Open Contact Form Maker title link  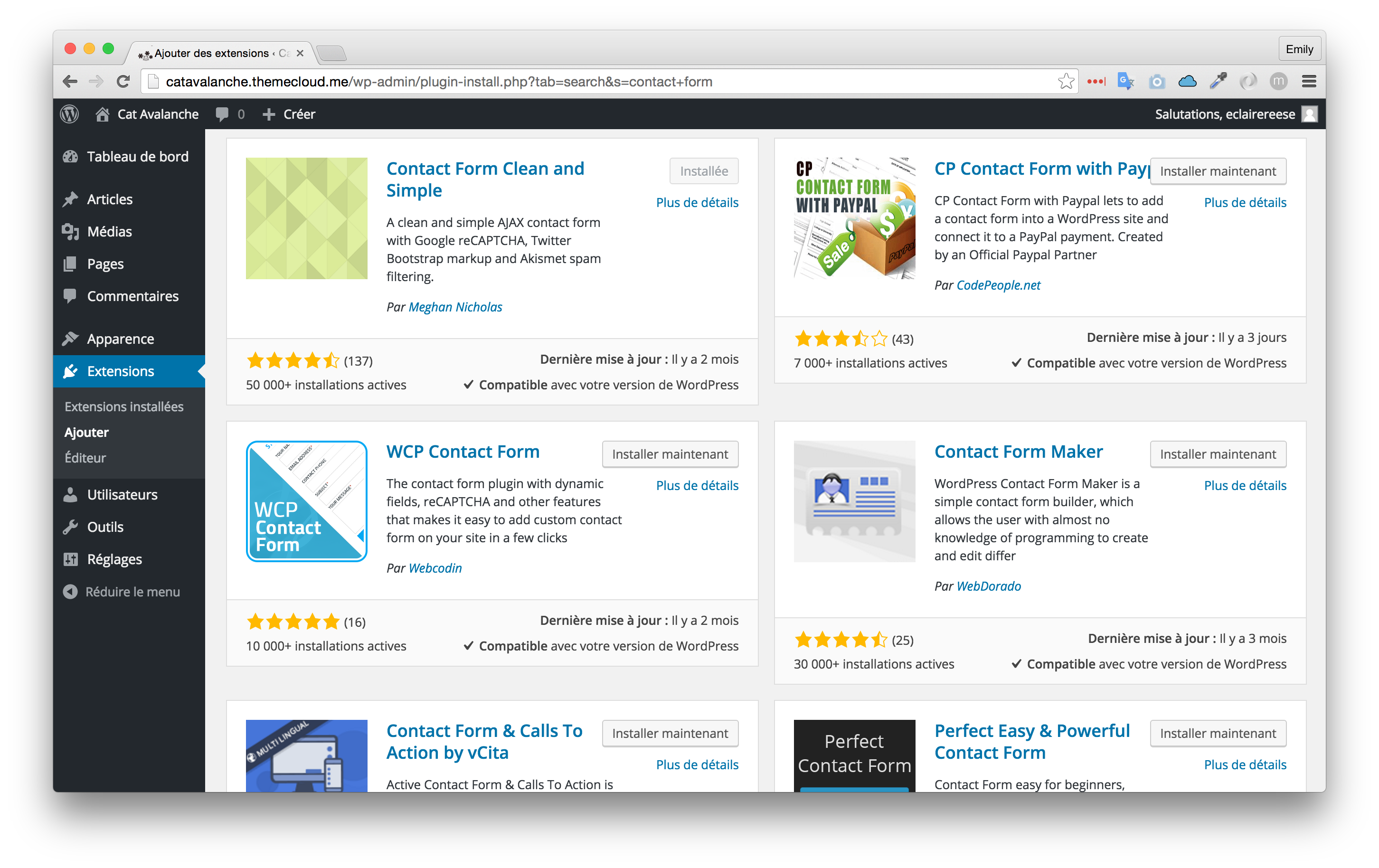pos(1018,452)
